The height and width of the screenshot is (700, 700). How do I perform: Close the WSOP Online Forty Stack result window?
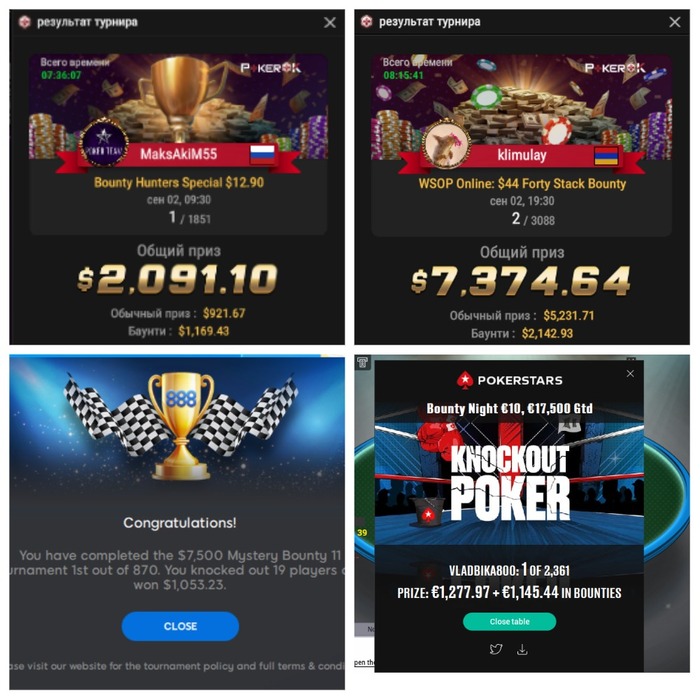tap(675, 22)
